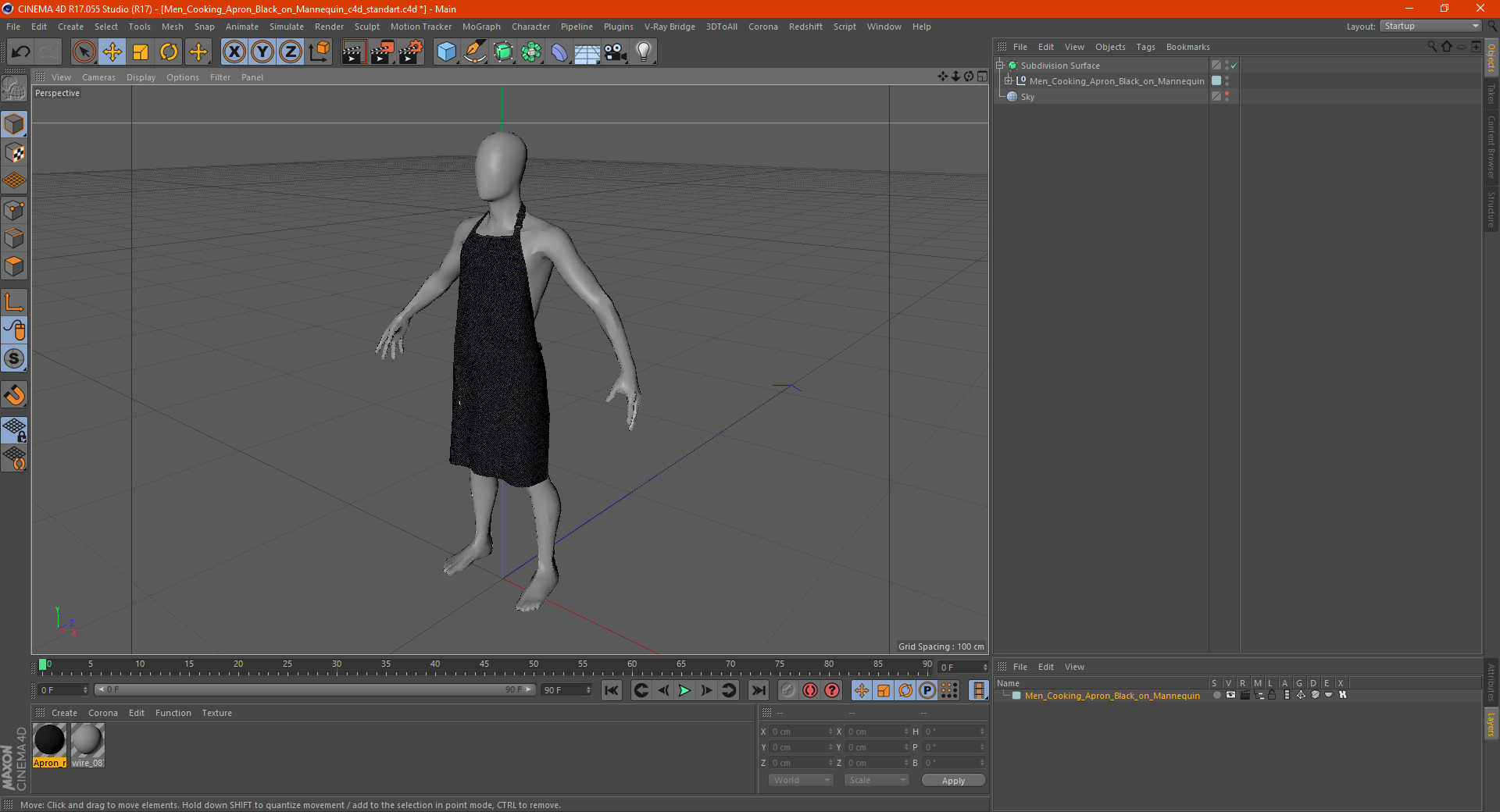
Task: Play the animation forward
Action: tap(684, 690)
